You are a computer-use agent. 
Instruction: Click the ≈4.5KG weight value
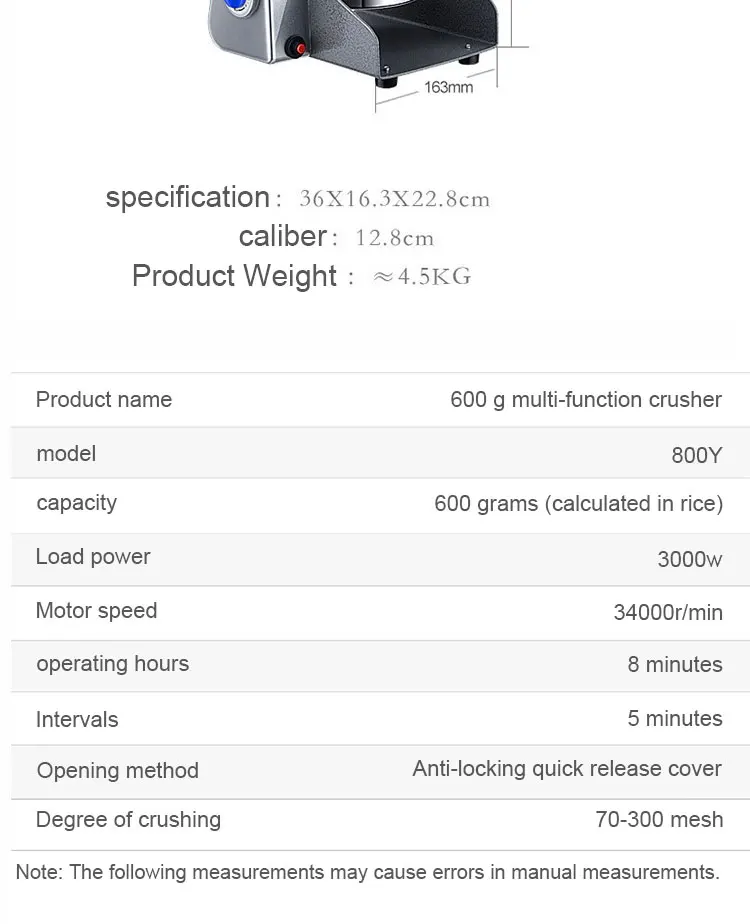pos(421,277)
